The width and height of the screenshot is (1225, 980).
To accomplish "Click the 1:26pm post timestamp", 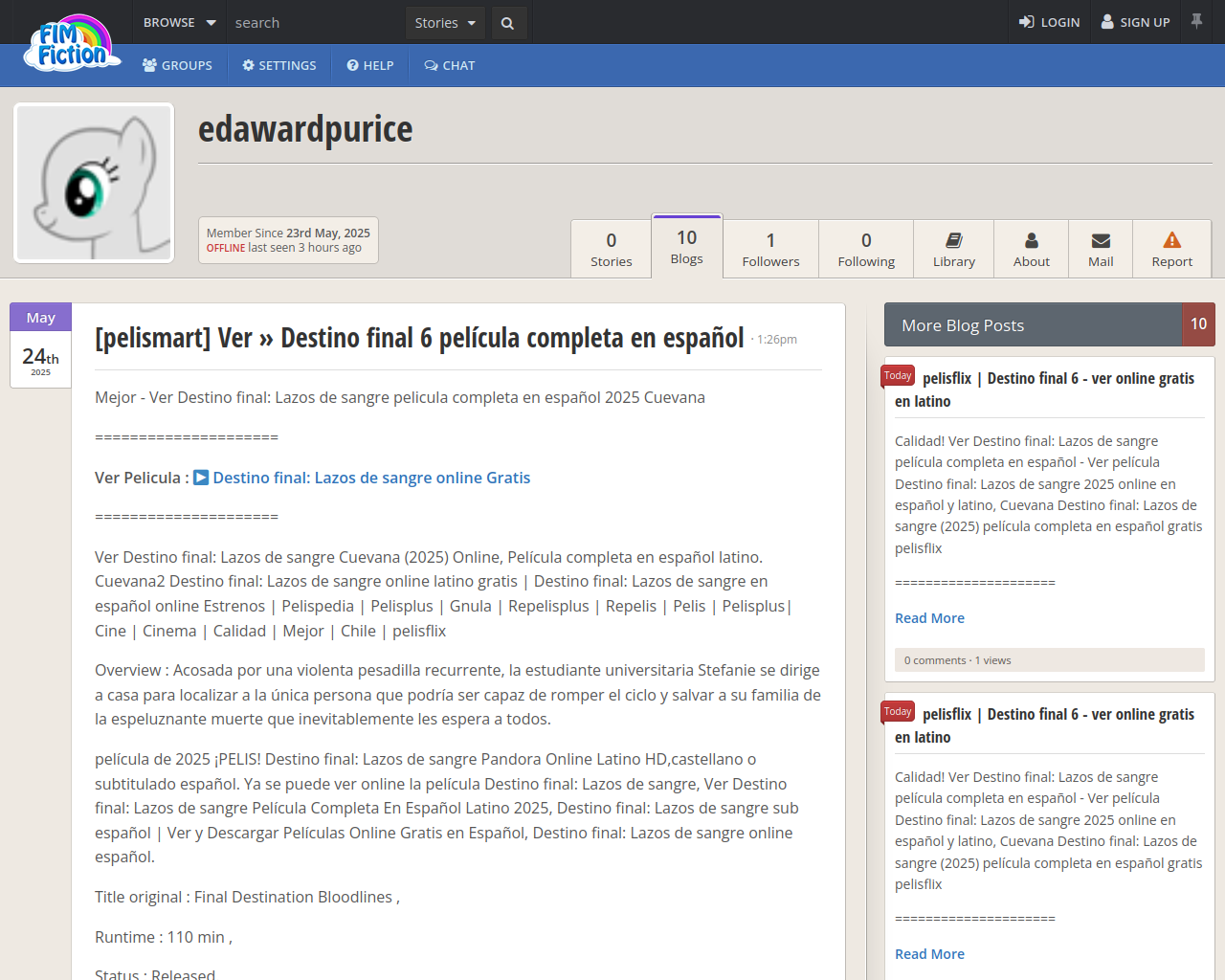I will click(x=777, y=340).
